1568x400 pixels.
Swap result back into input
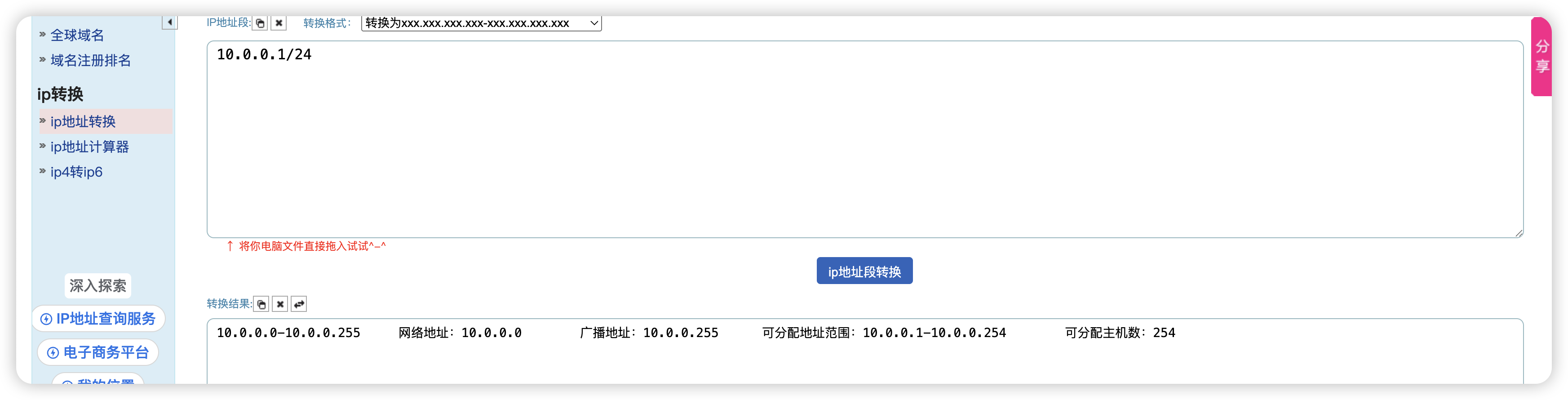[299, 304]
